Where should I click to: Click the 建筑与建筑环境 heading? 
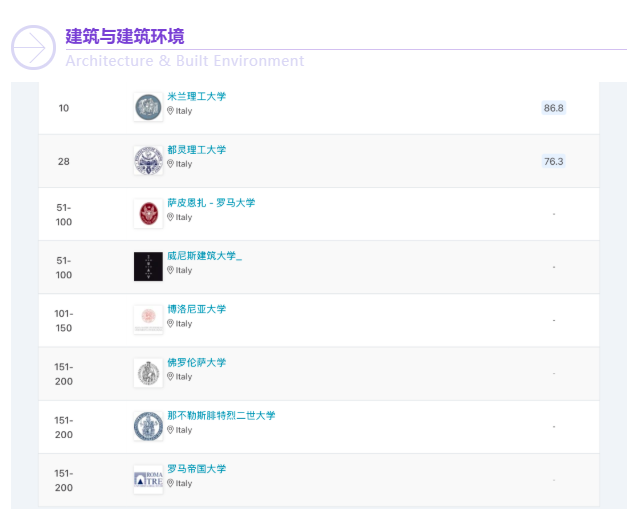[125, 36]
